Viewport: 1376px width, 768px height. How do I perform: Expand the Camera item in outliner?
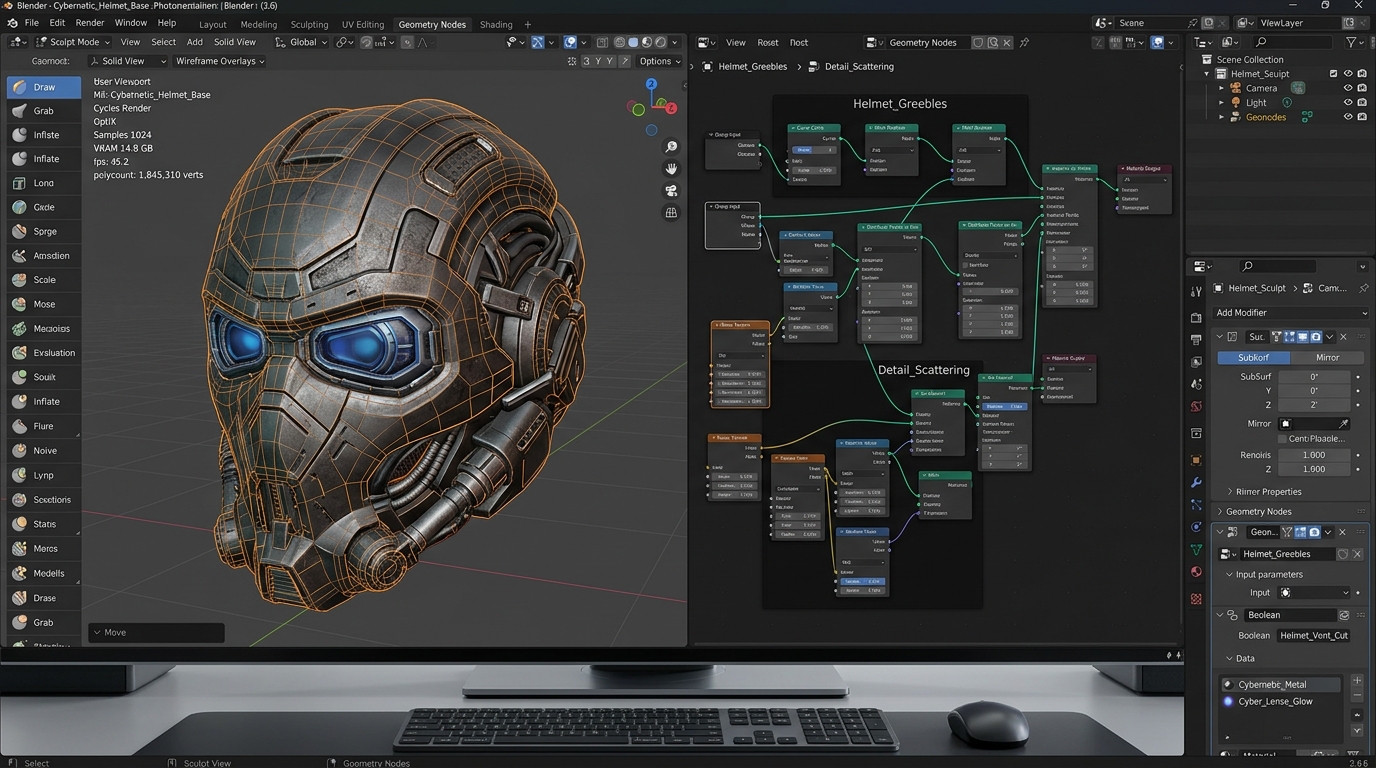pos(1222,88)
